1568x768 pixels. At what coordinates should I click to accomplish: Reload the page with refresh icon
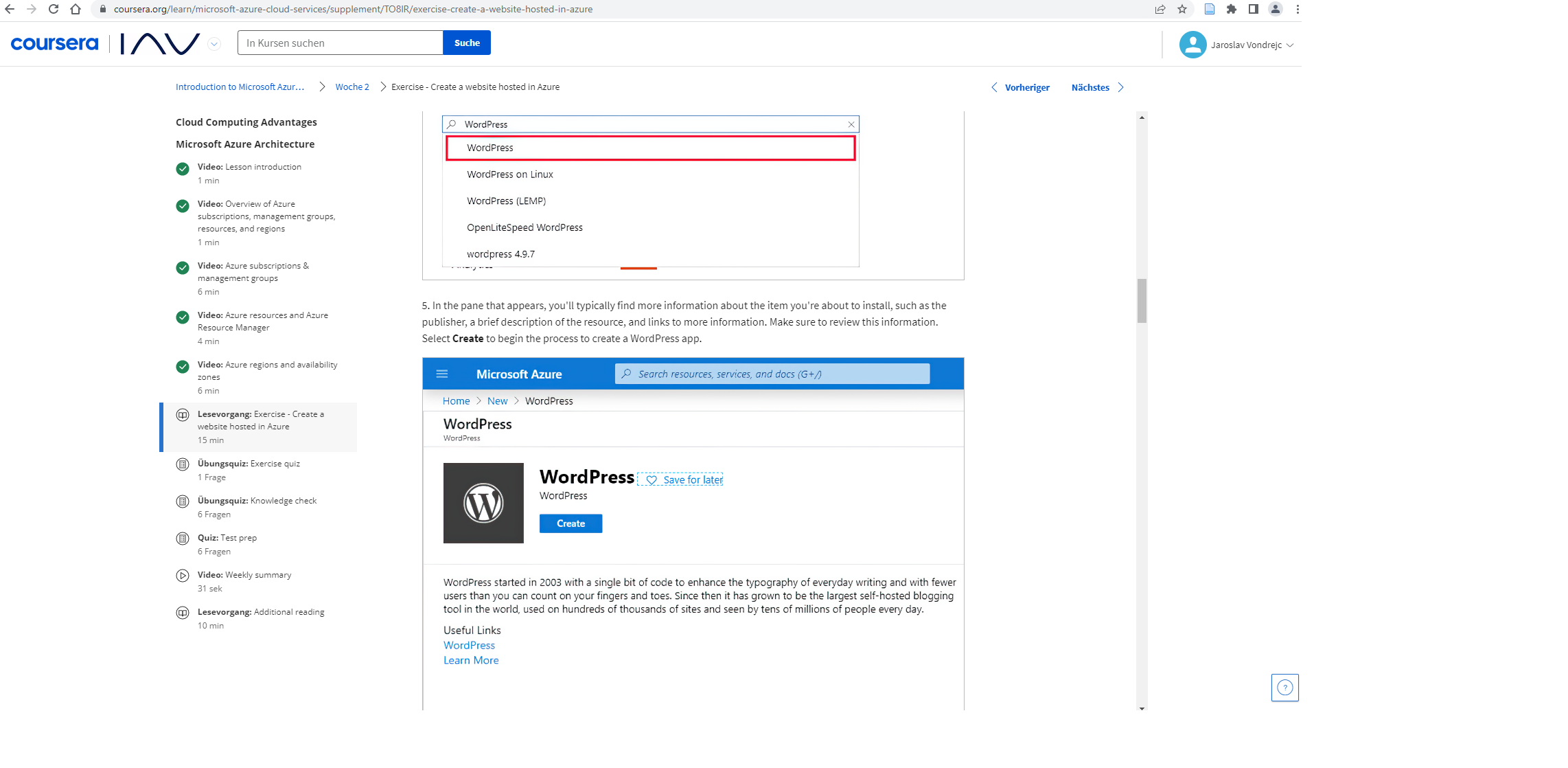click(x=54, y=9)
